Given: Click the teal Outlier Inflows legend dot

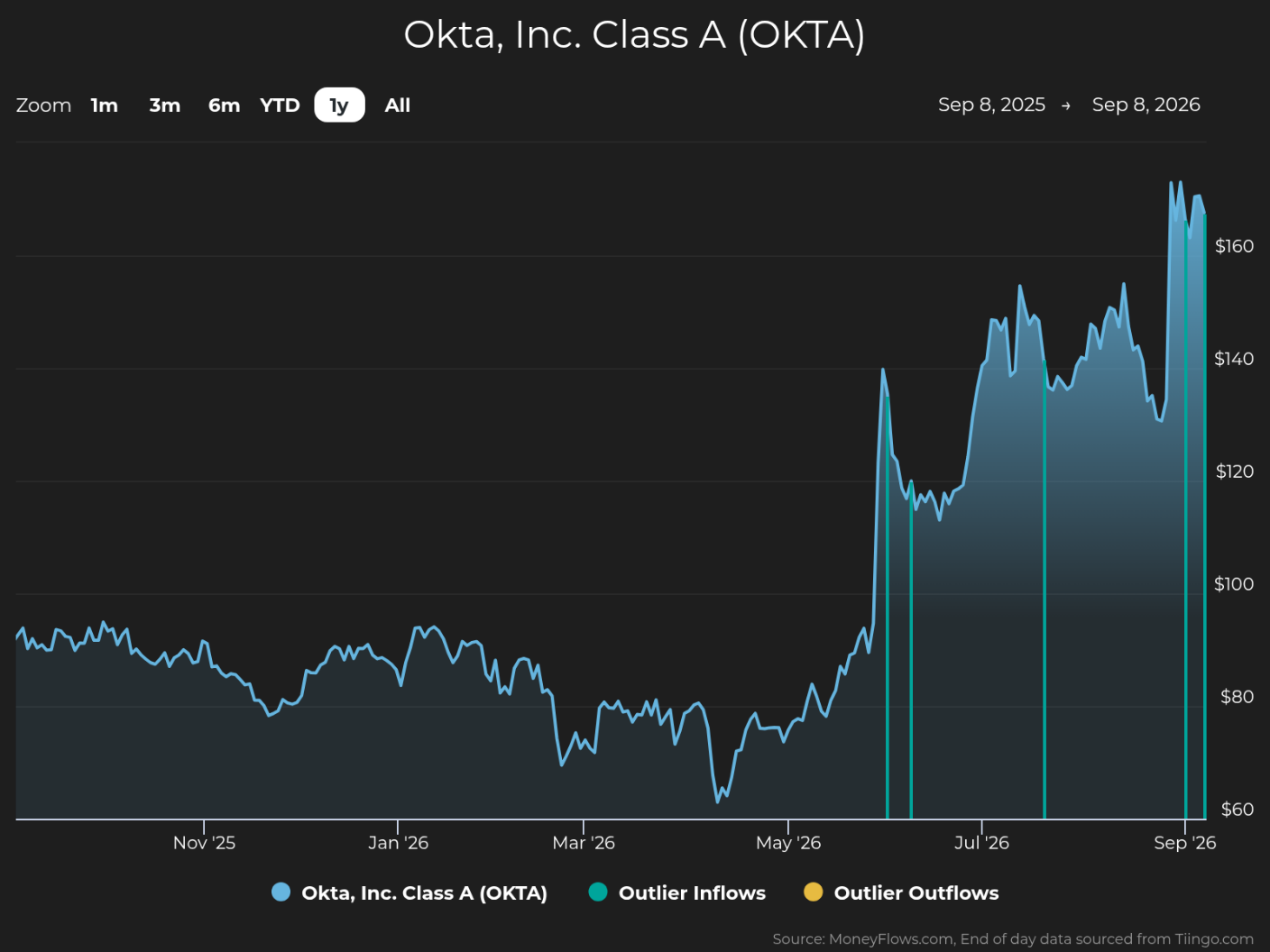Looking at the screenshot, I should coord(598,892).
